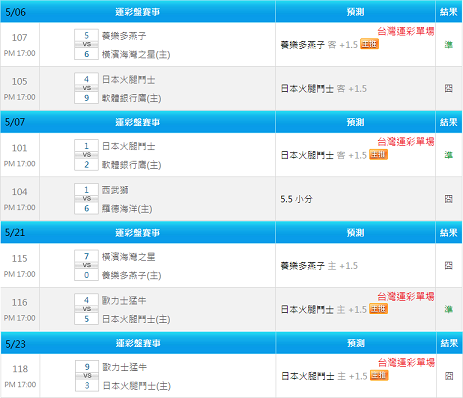Click away team 西武獅 in game 104

pos(115,190)
